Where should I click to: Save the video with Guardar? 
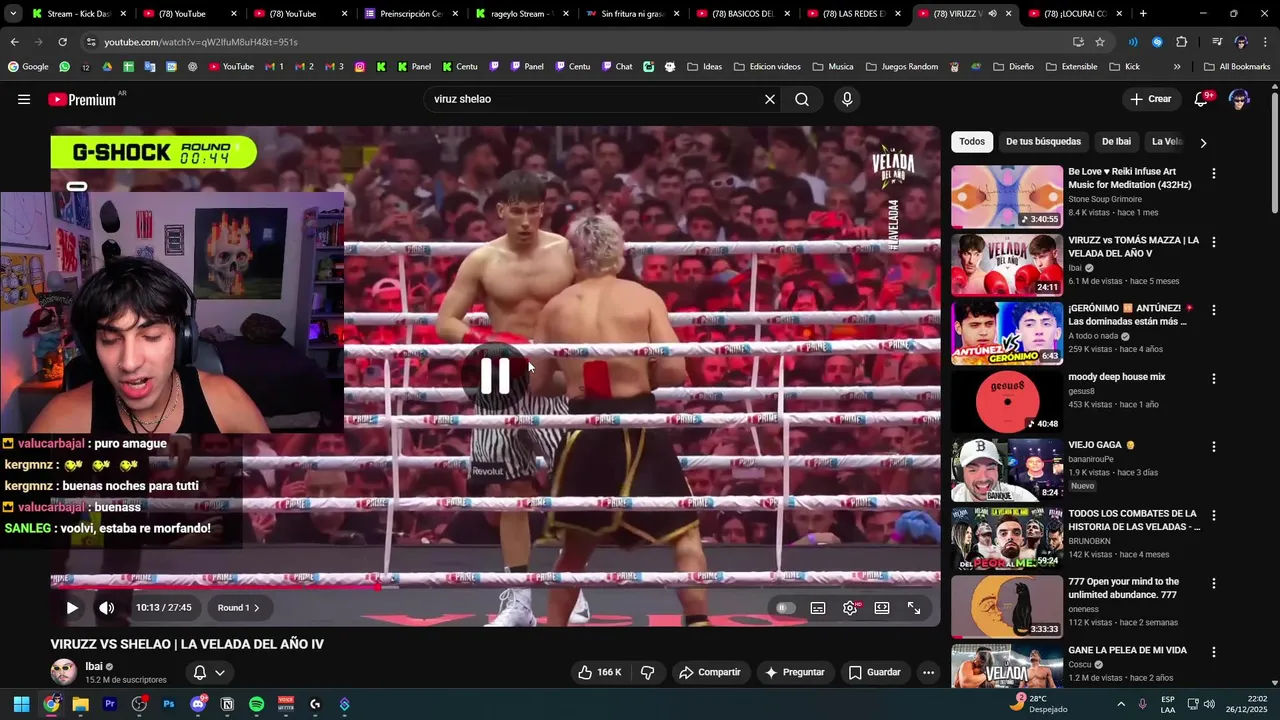click(x=875, y=672)
